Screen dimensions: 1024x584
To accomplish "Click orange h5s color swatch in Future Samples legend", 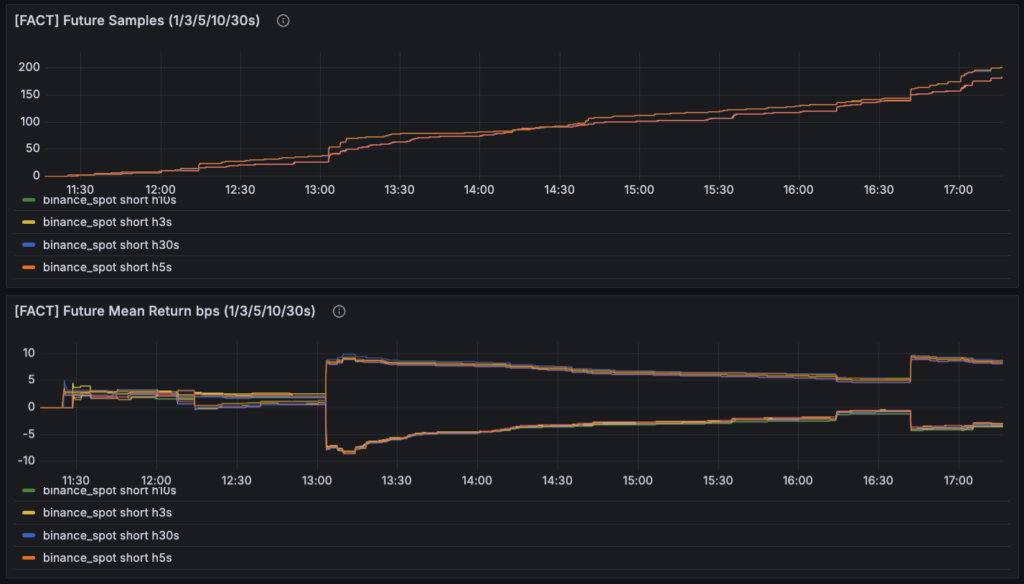I will click(29, 267).
